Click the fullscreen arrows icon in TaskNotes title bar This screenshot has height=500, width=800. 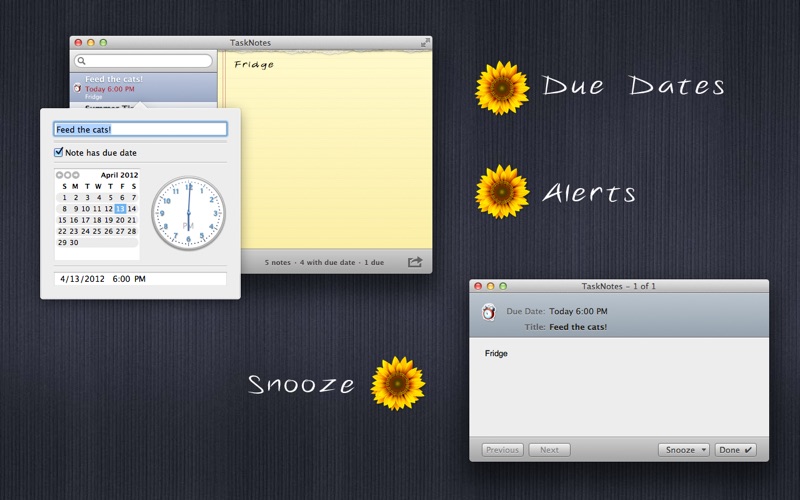(425, 43)
